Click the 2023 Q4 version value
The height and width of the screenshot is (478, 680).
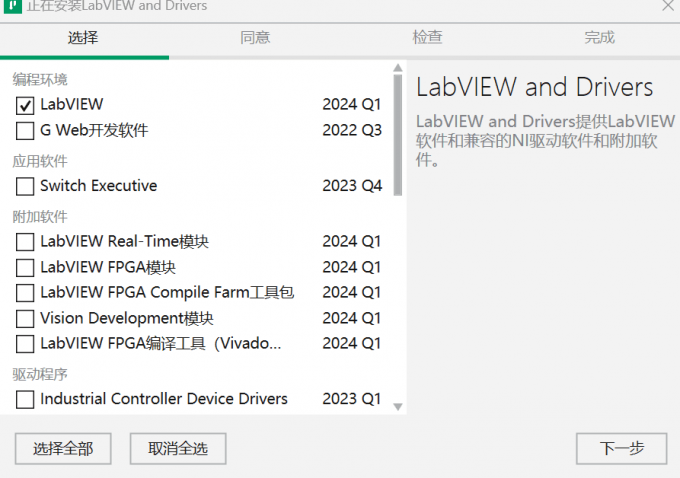click(352, 186)
